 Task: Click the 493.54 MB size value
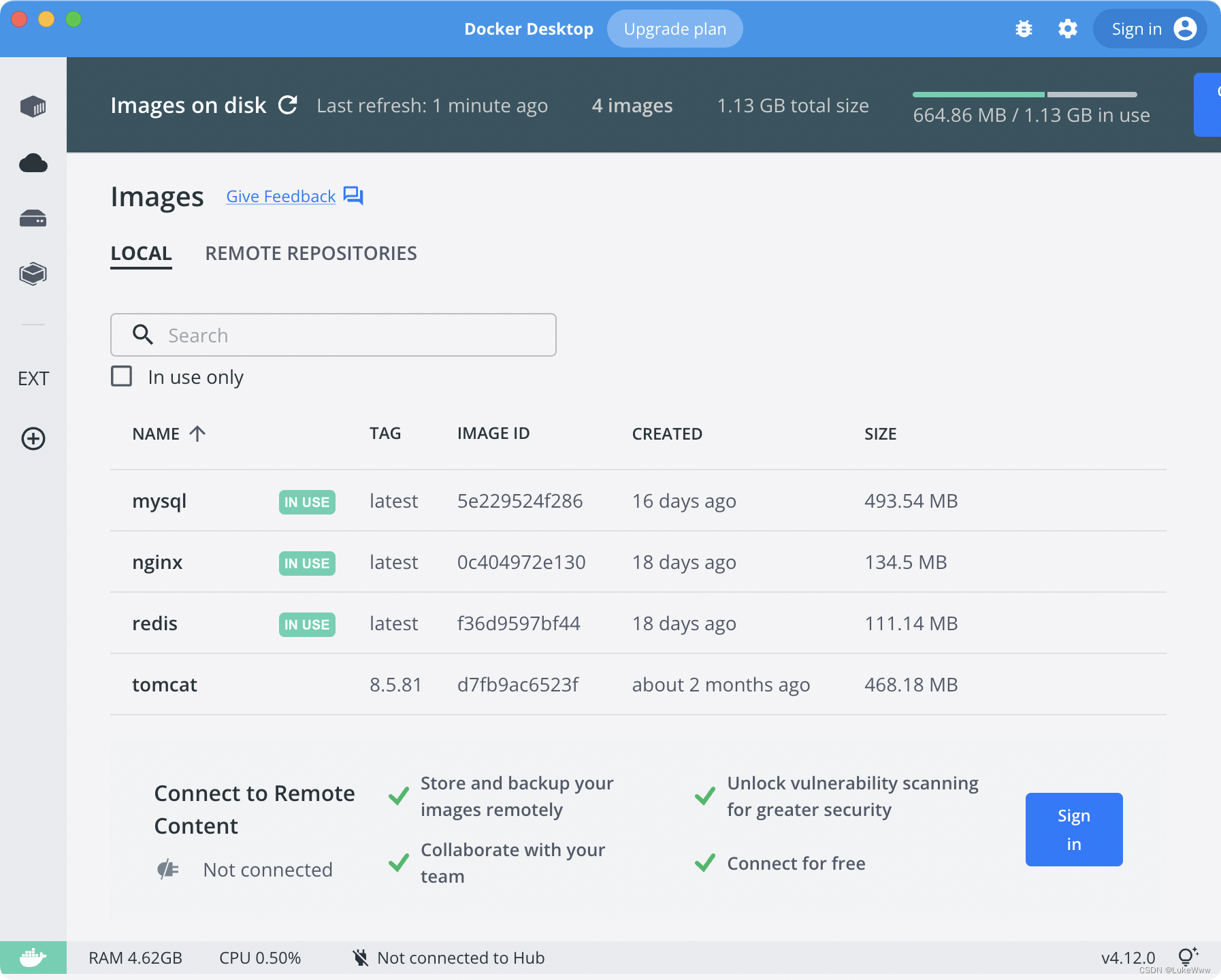click(x=911, y=502)
